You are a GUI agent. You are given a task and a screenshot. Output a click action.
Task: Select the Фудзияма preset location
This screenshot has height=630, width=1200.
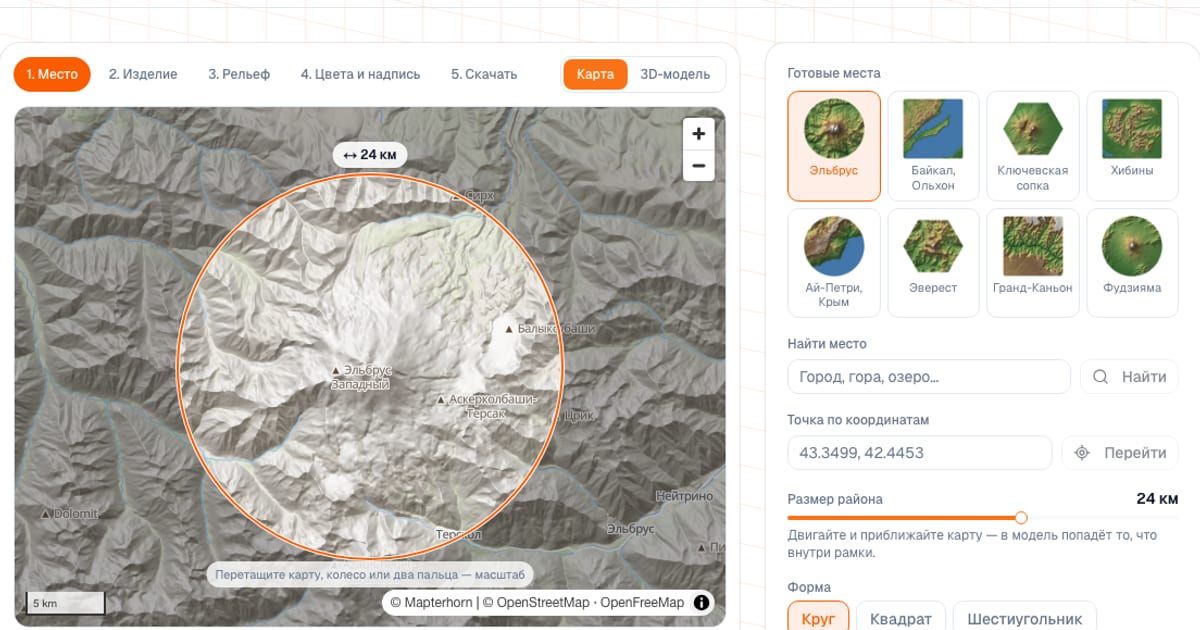[x=1132, y=263]
